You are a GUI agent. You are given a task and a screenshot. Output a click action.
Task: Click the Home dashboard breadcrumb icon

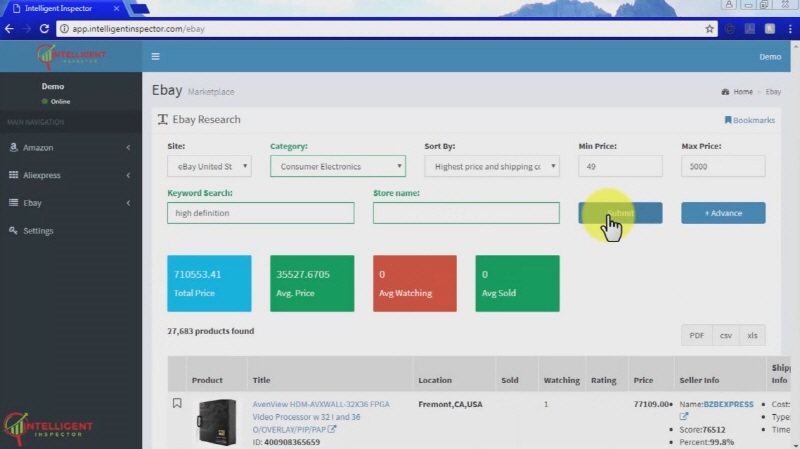[725, 92]
